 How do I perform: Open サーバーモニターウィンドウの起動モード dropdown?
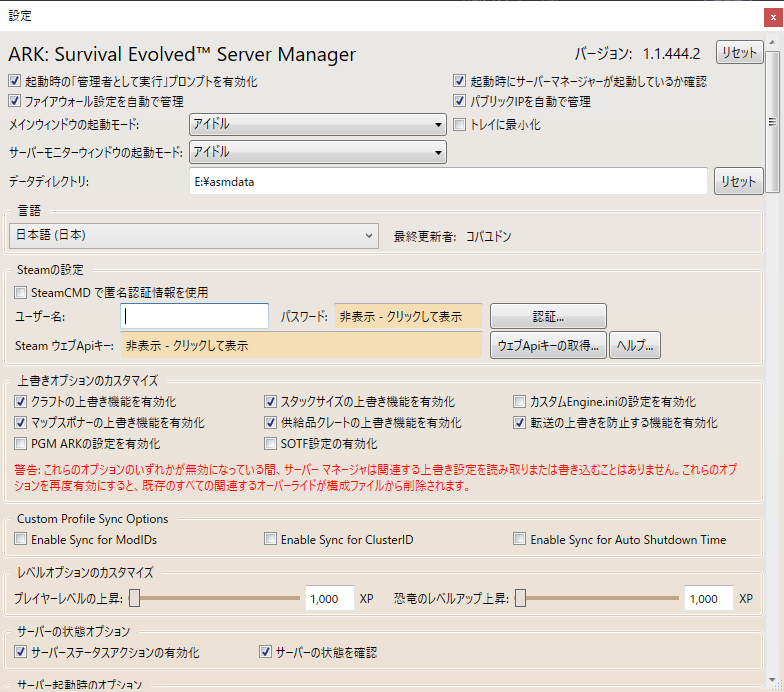(318, 152)
